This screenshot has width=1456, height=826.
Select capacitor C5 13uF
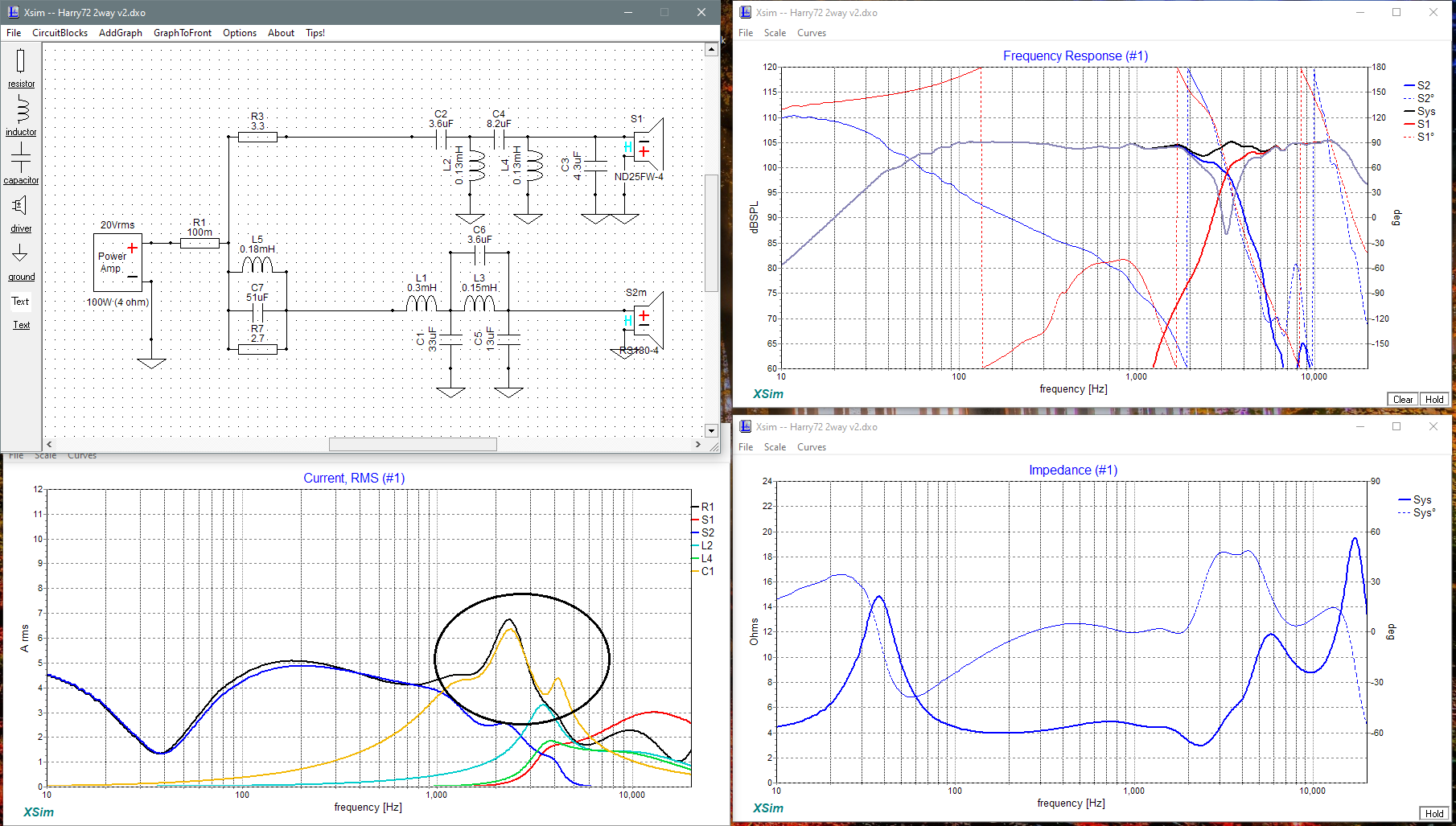pos(508,339)
